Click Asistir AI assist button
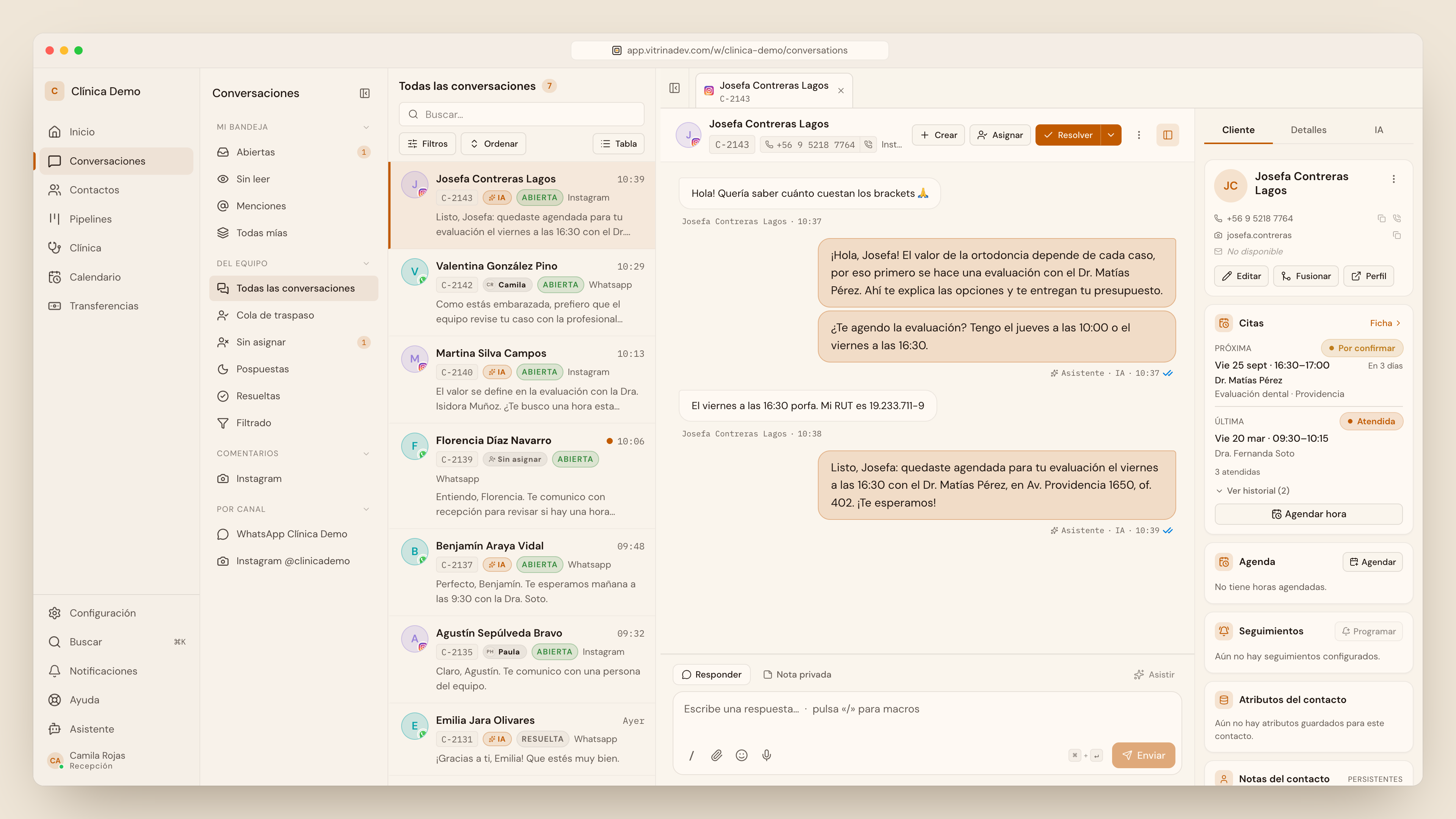Viewport: 1456px width, 819px height. tap(1153, 674)
